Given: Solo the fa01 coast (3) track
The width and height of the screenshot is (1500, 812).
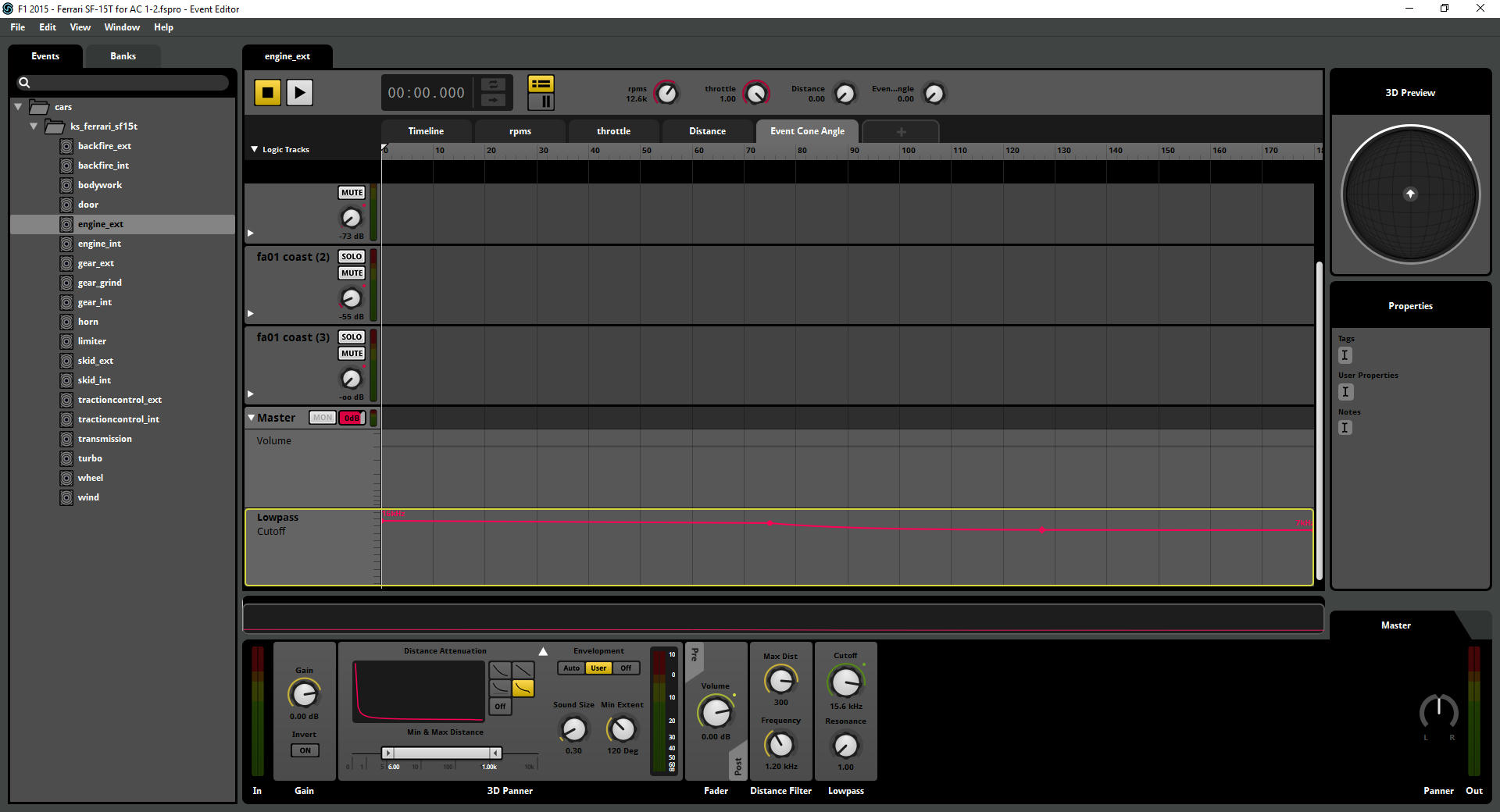Looking at the screenshot, I should [x=352, y=337].
